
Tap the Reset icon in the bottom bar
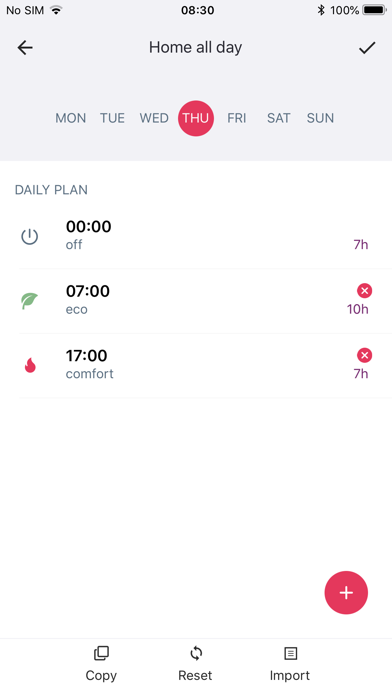[x=196, y=653]
